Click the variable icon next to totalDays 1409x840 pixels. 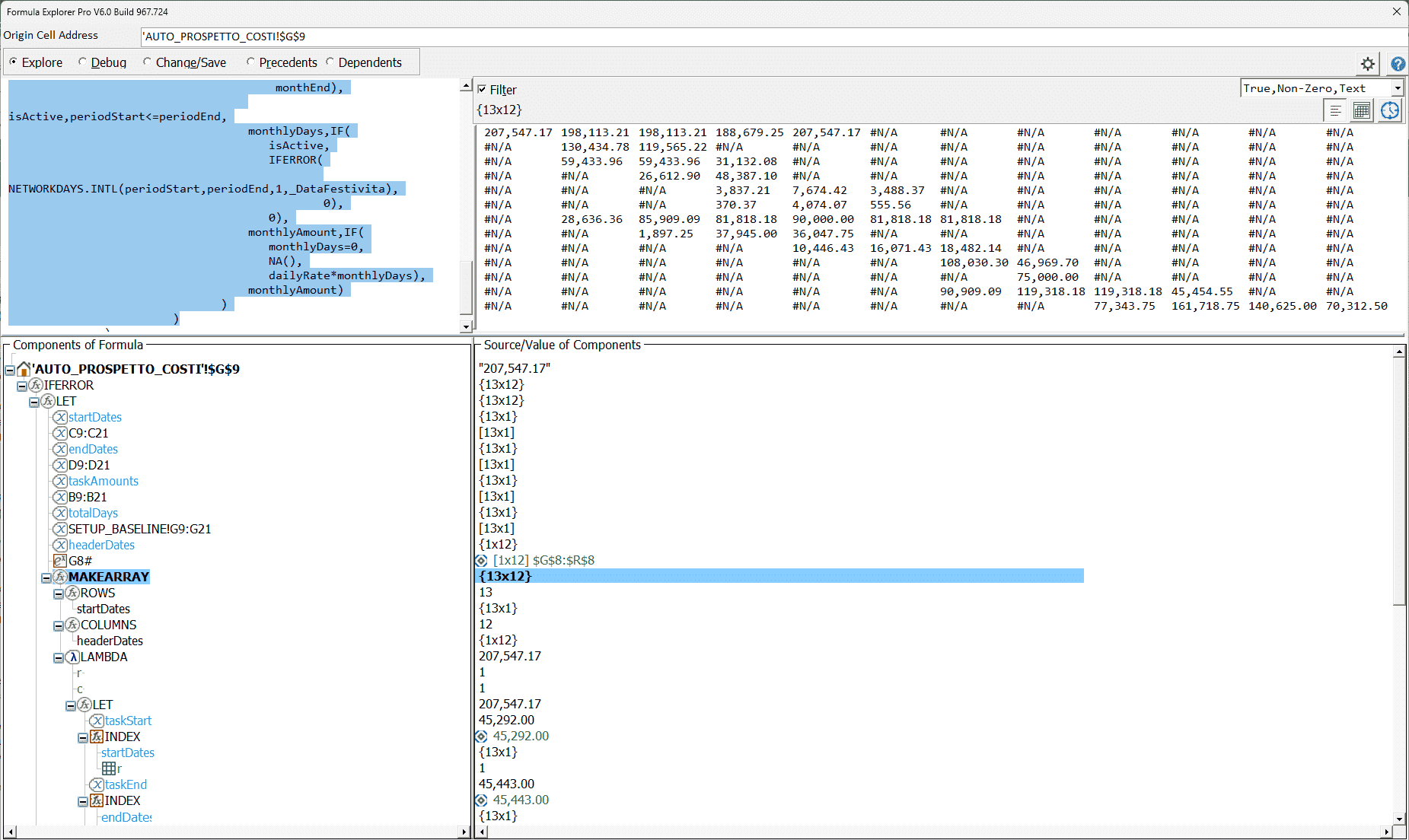pos(60,513)
